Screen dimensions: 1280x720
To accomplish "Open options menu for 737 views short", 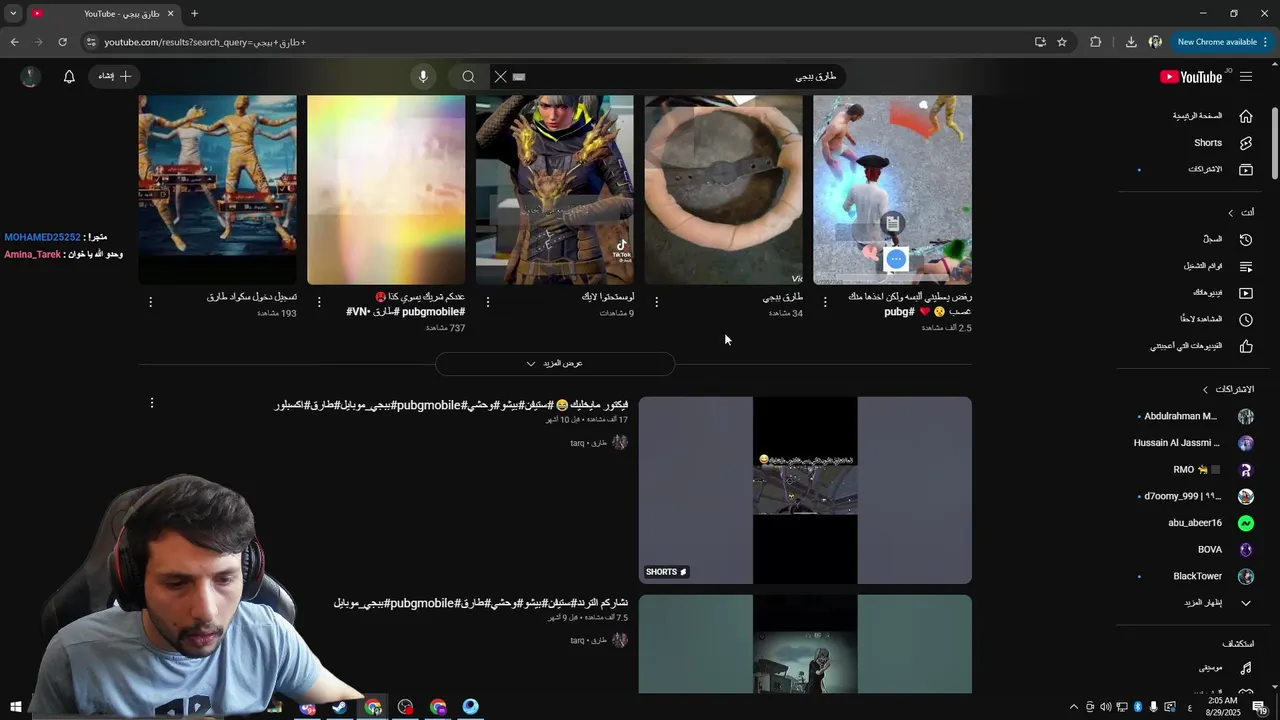I will coord(319,302).
